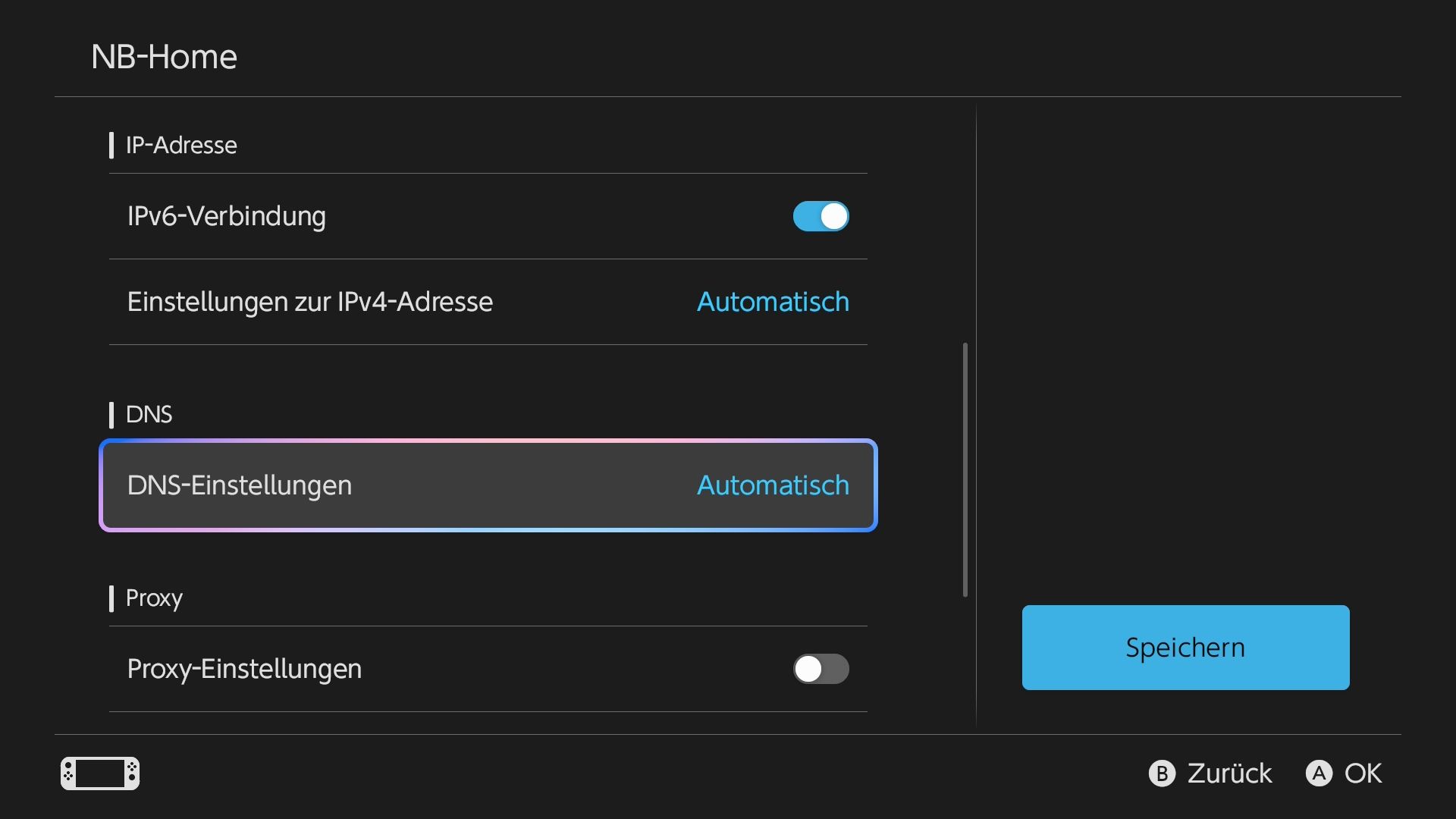Click the Proxy section header
Image resolution: width=1456 pixels, height=819 pixels.
click(x=154, y=598)
